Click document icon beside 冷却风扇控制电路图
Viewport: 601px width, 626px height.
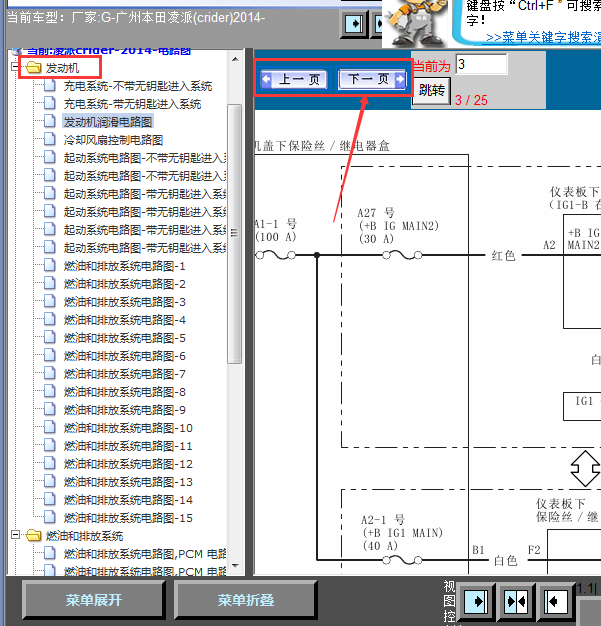click(x=50, y=139)
